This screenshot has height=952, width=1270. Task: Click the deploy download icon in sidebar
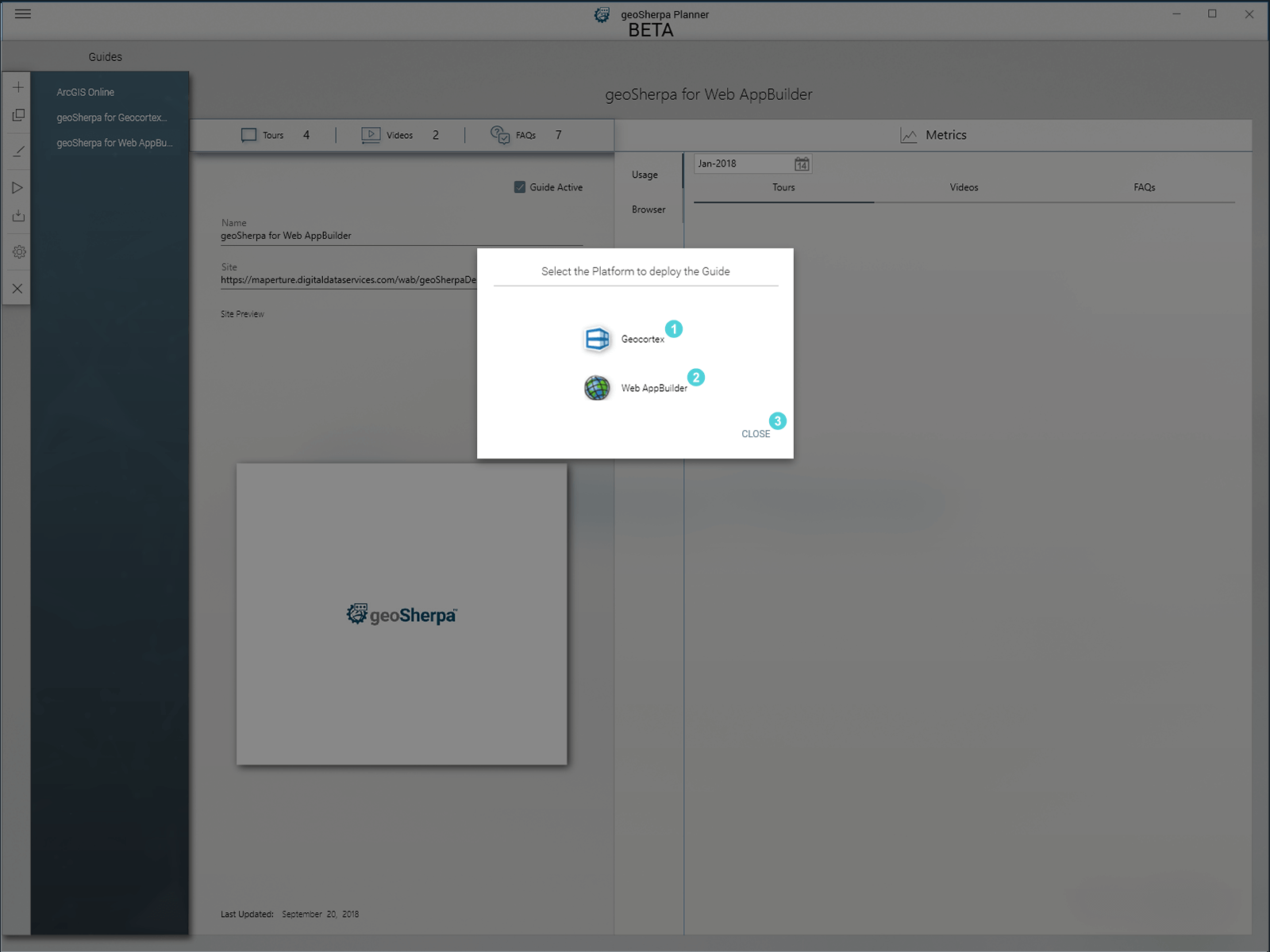(x=18, y=216)
